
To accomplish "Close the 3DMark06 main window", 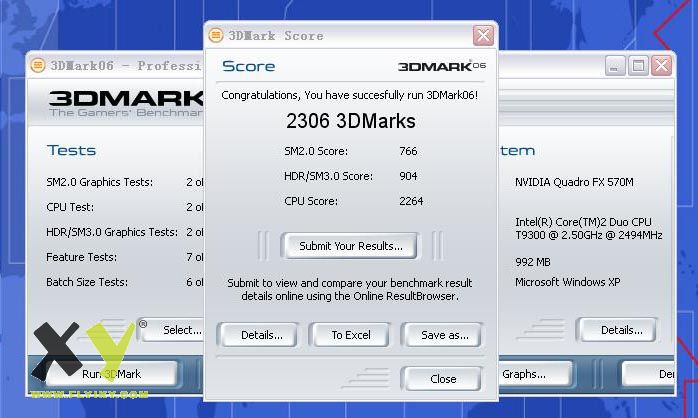I will click(661, 66).
